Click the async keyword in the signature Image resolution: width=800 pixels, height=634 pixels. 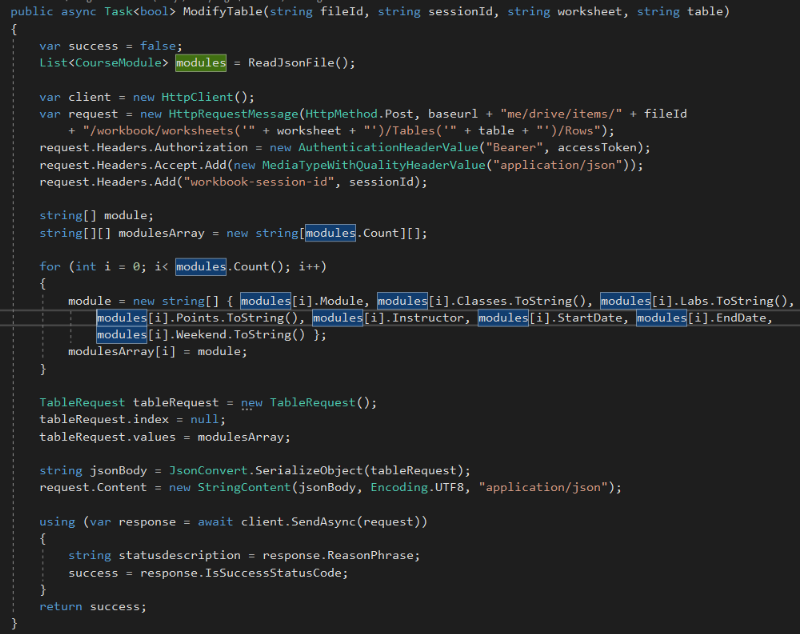pyautogui.click(x=78, y=11)
